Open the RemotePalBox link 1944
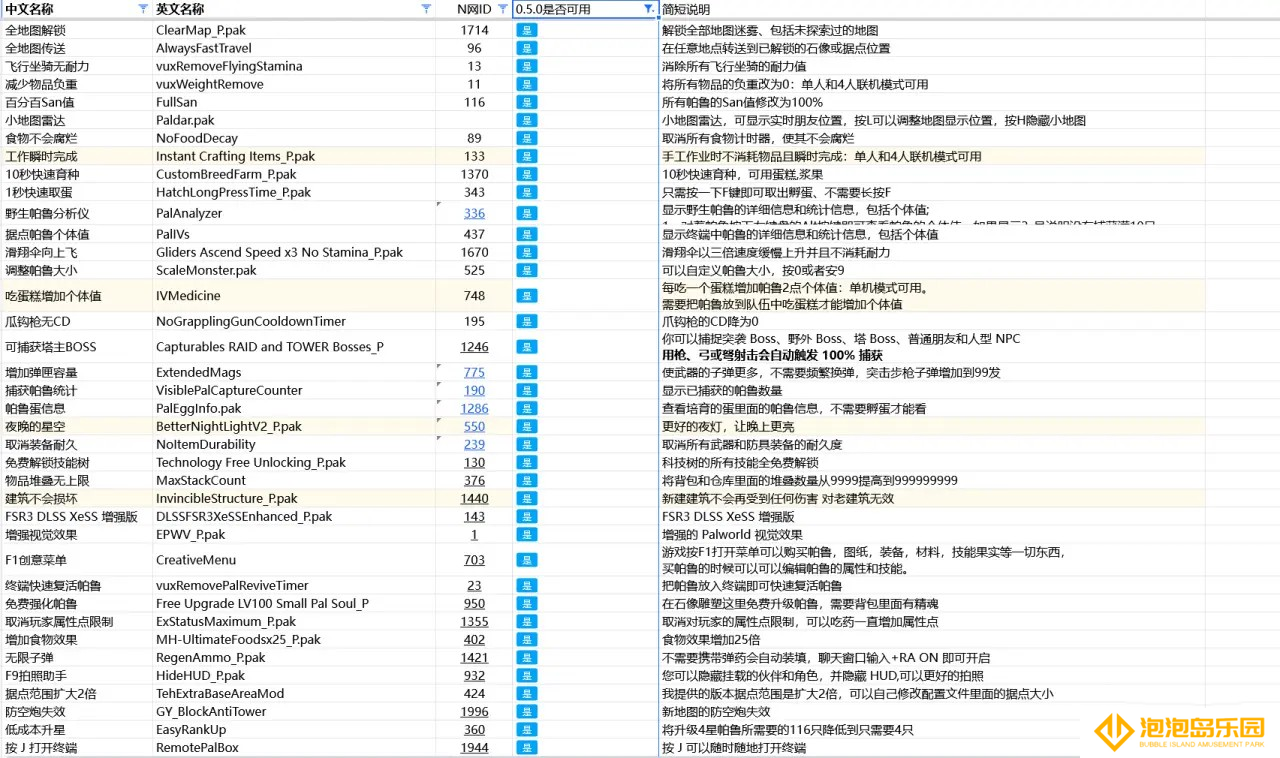1280x758 pixels. 474,747
